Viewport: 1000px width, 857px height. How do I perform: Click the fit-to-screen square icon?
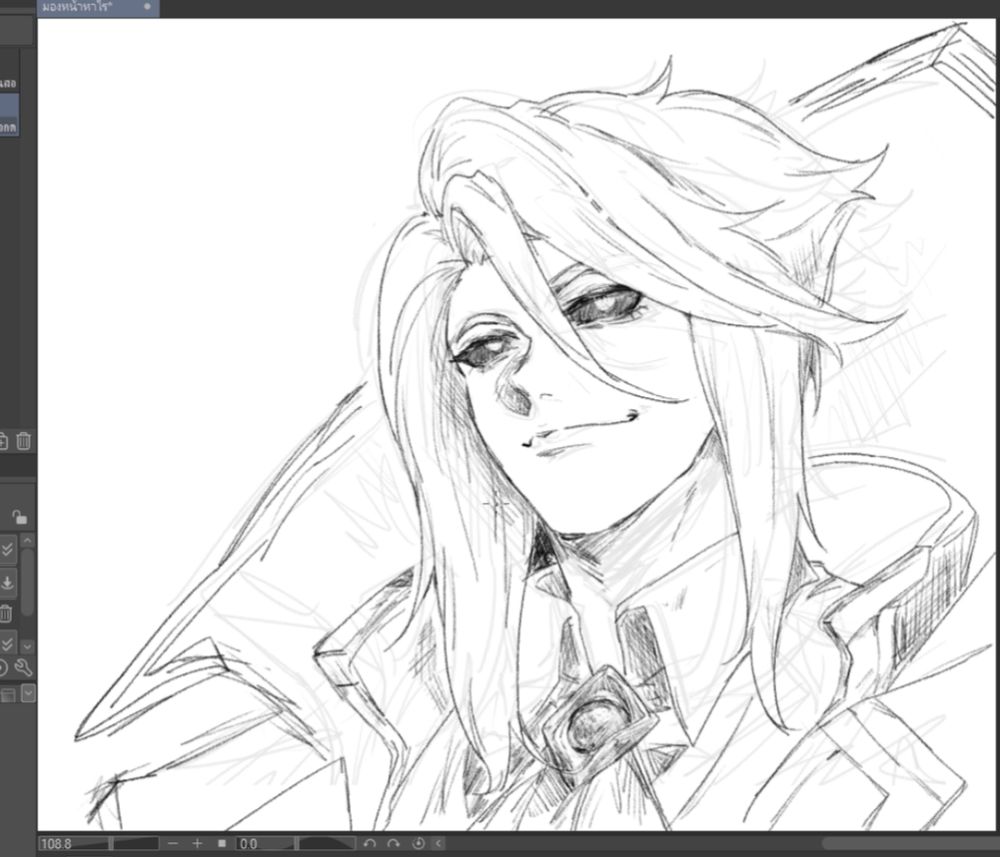(221, 843)
